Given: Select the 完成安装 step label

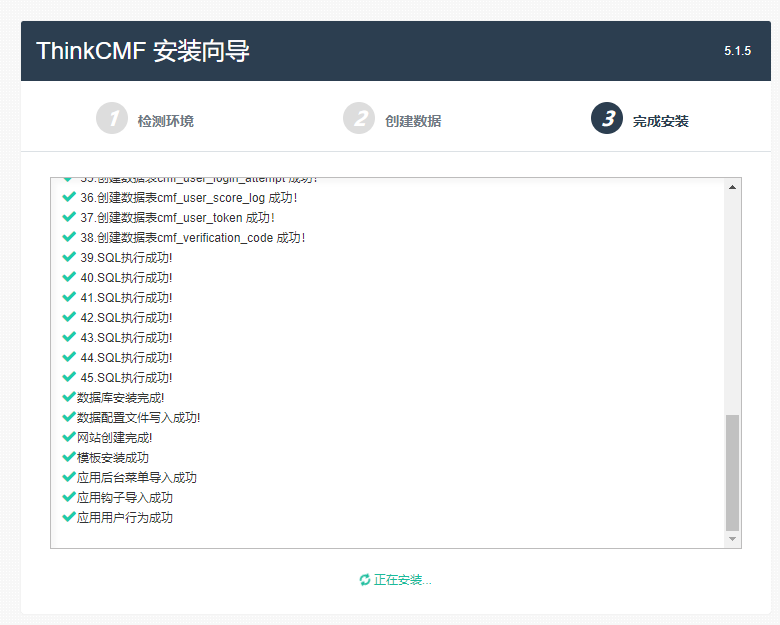Looking at the screenshot, I should point(661,121).
